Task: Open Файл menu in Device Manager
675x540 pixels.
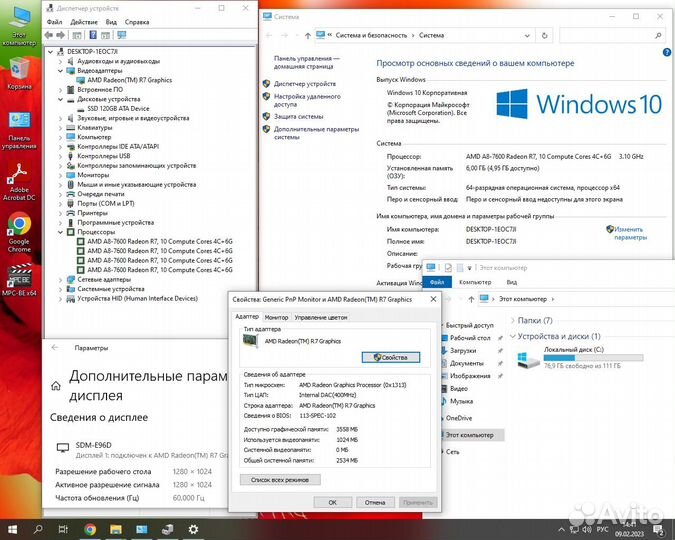Action: 55,22
